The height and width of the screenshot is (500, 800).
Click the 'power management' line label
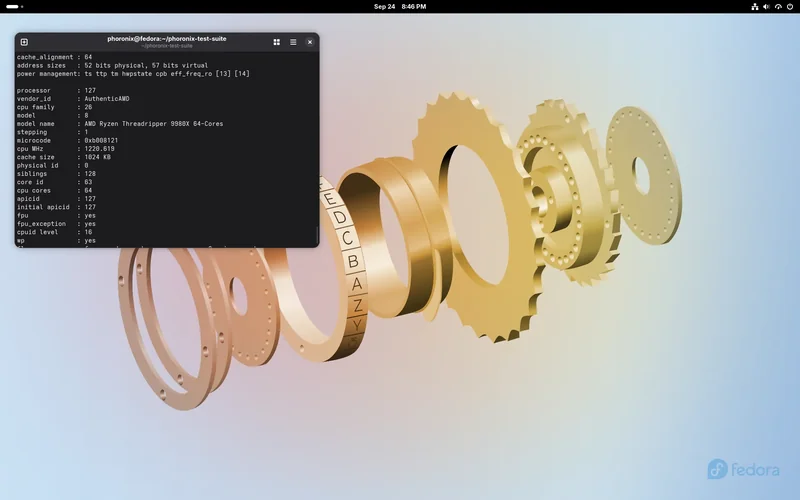click(47, 74)
